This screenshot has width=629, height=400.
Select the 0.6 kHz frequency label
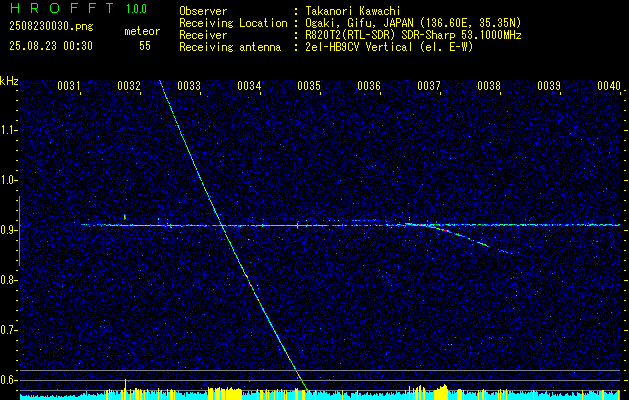coord(7,380)
